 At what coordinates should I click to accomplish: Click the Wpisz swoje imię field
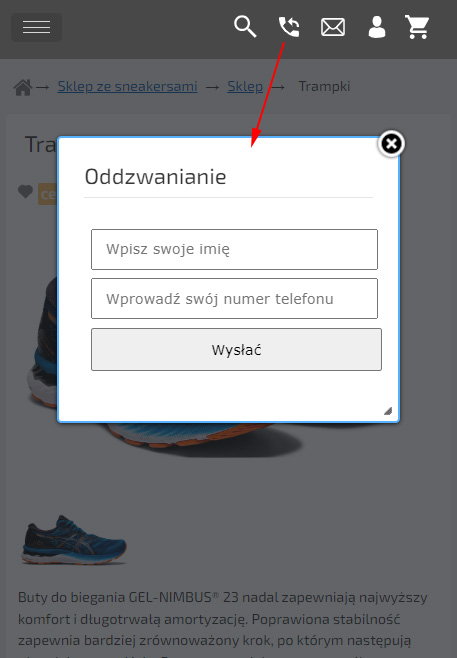pyautogui.click(x=234, y=249)
